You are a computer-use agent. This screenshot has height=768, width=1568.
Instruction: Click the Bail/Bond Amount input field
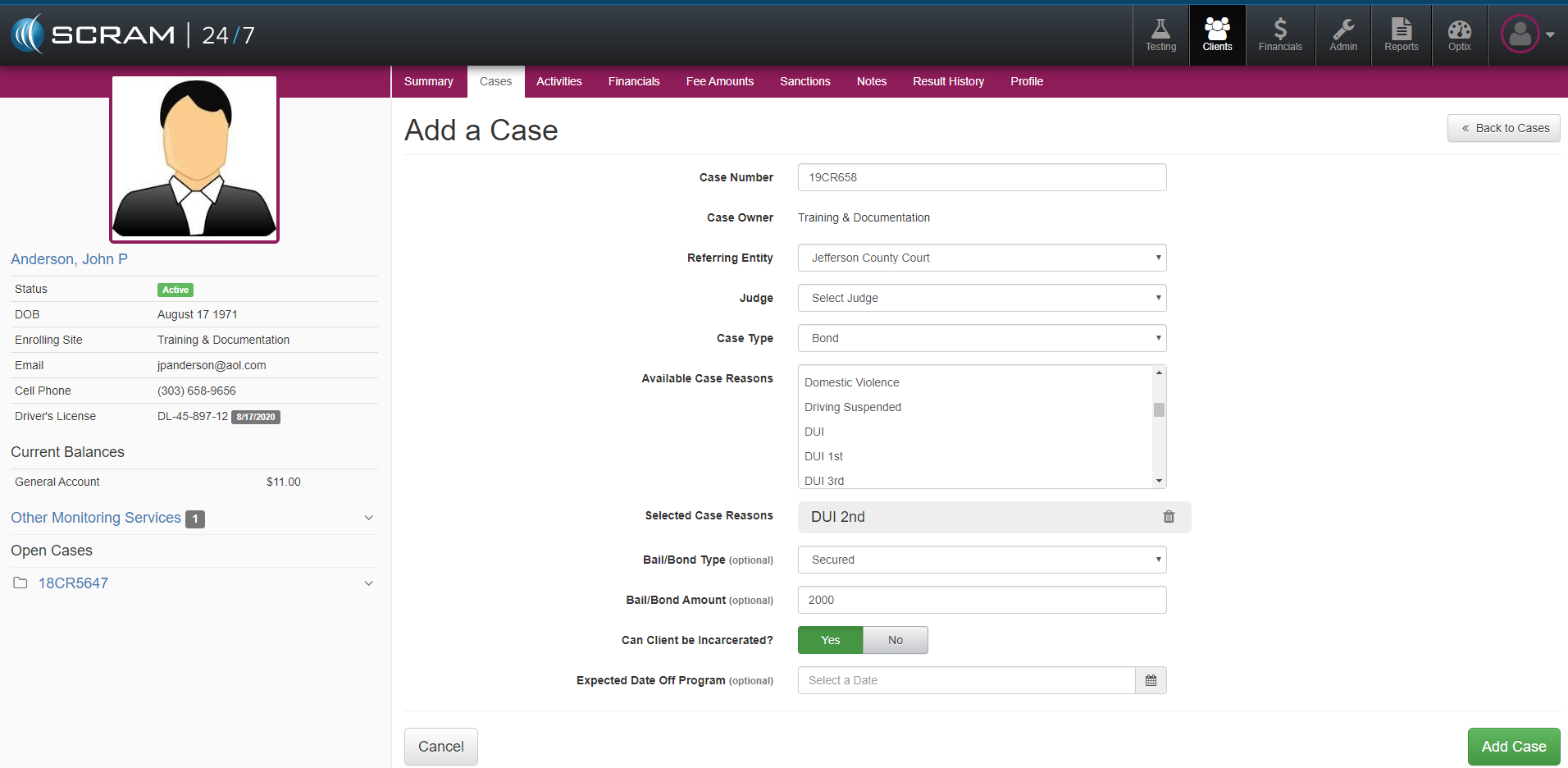coord(982,600)
